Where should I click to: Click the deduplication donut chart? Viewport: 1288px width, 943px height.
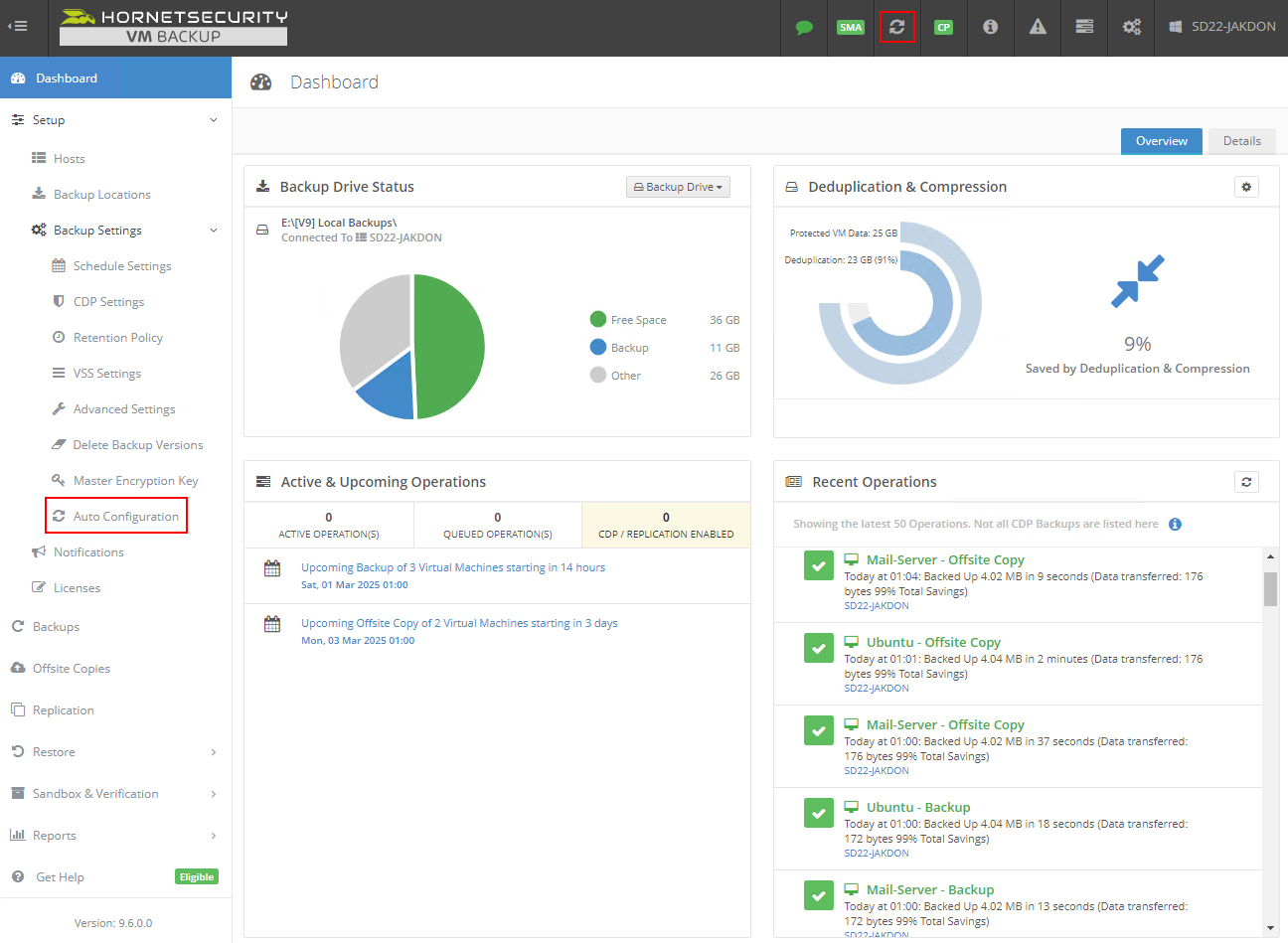(900, 303)
